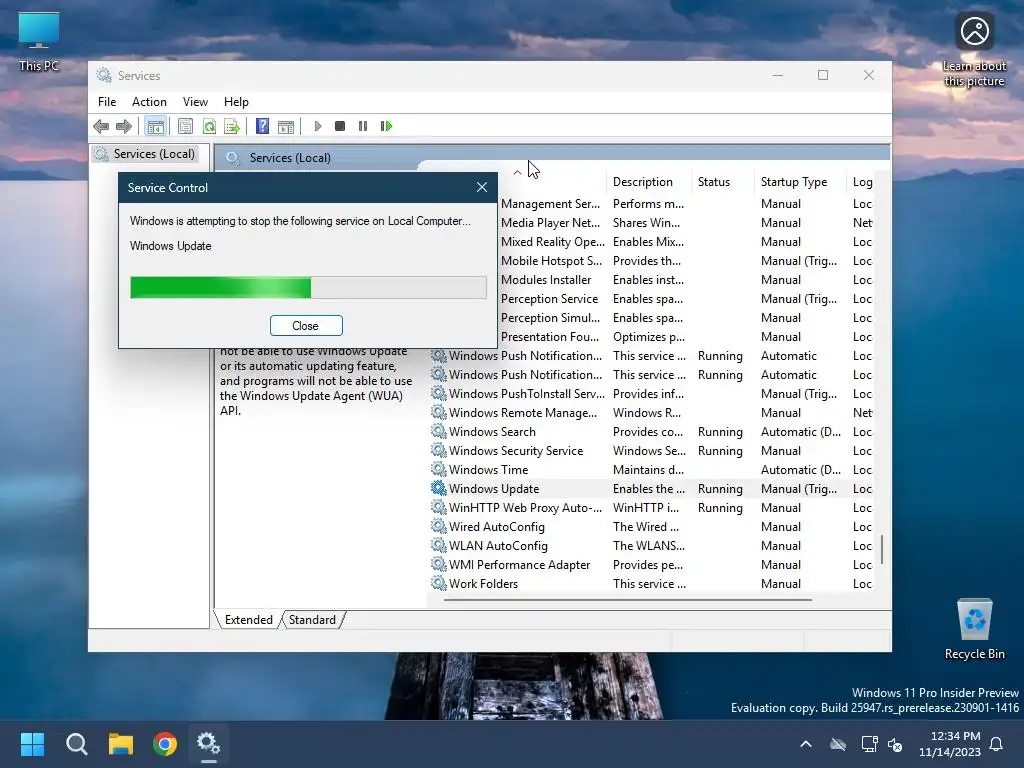Image resolution: width=1024 pixels, height=768 pixels.
Task: Open the blue Help toolbar icon
Action: [263, 126]
